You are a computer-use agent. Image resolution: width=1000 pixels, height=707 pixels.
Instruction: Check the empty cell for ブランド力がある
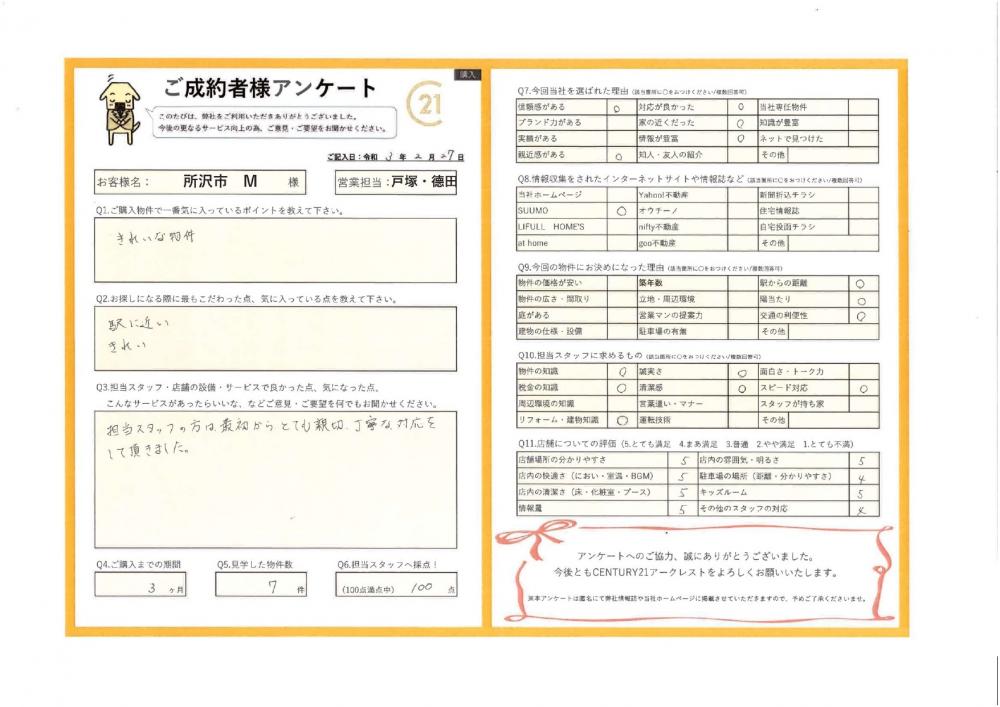tap(622, 123)
